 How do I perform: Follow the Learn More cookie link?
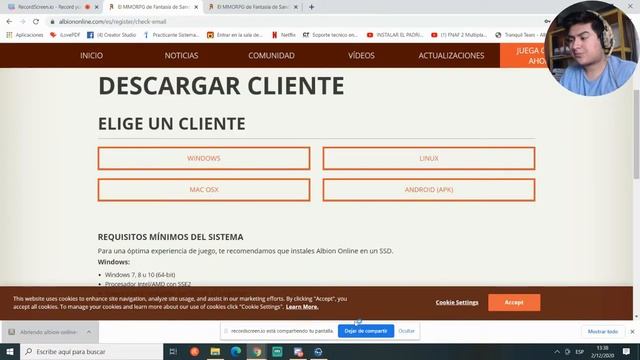tap(302, 307)
